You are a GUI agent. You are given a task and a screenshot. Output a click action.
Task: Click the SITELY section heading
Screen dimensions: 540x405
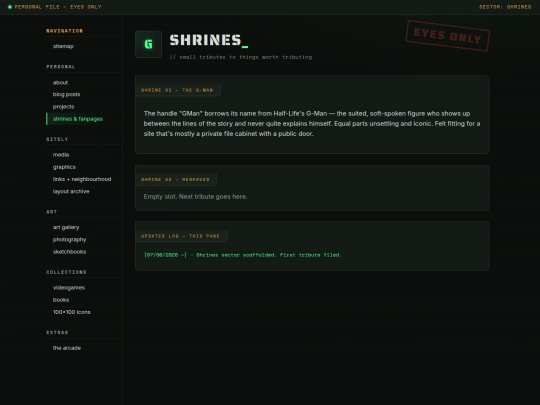coord(57,139)
